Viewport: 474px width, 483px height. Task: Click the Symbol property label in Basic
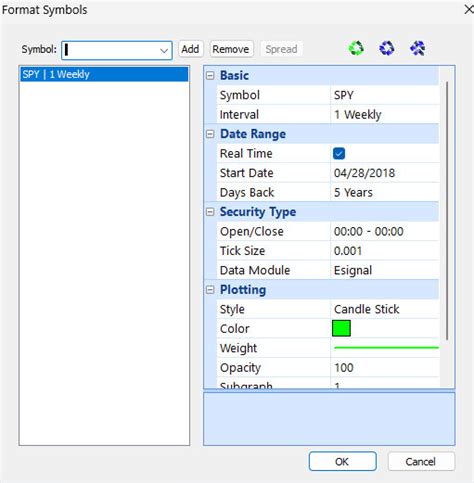tap(240, 95)
